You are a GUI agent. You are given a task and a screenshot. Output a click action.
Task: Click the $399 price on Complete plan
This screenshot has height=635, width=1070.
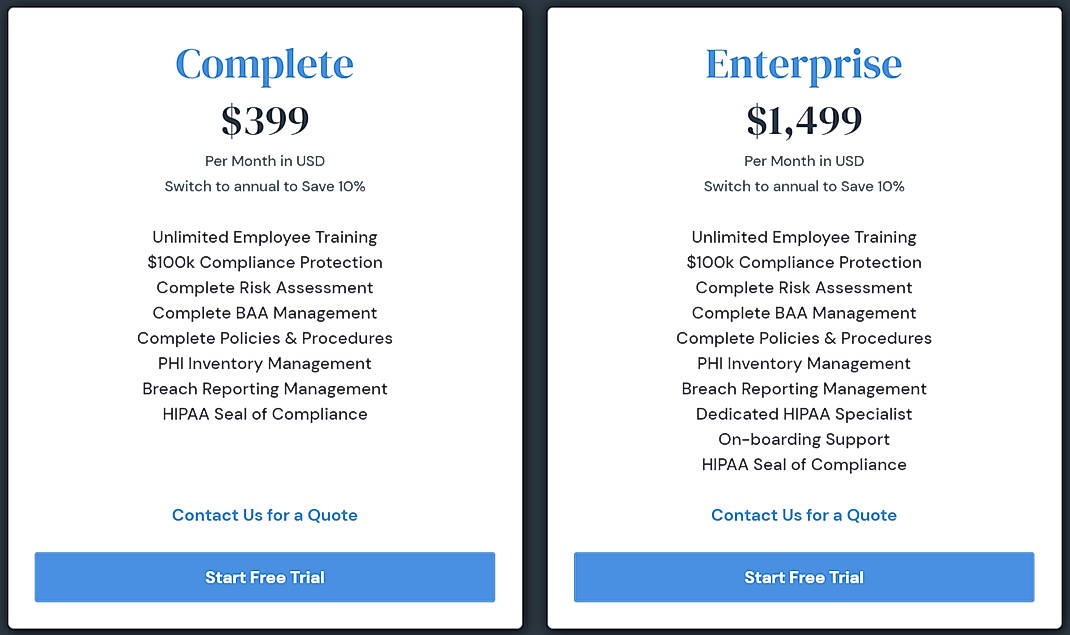click(x=264, y=118)
